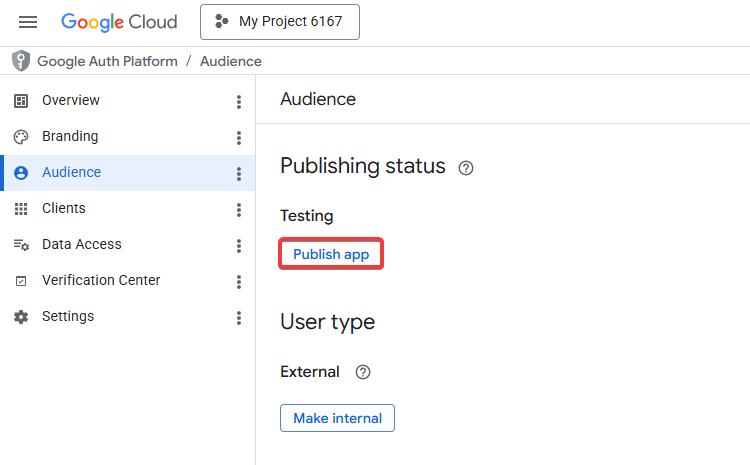Open the Audience more options menu
Viewport: 750px width, 465px height.
coord(239,174)
